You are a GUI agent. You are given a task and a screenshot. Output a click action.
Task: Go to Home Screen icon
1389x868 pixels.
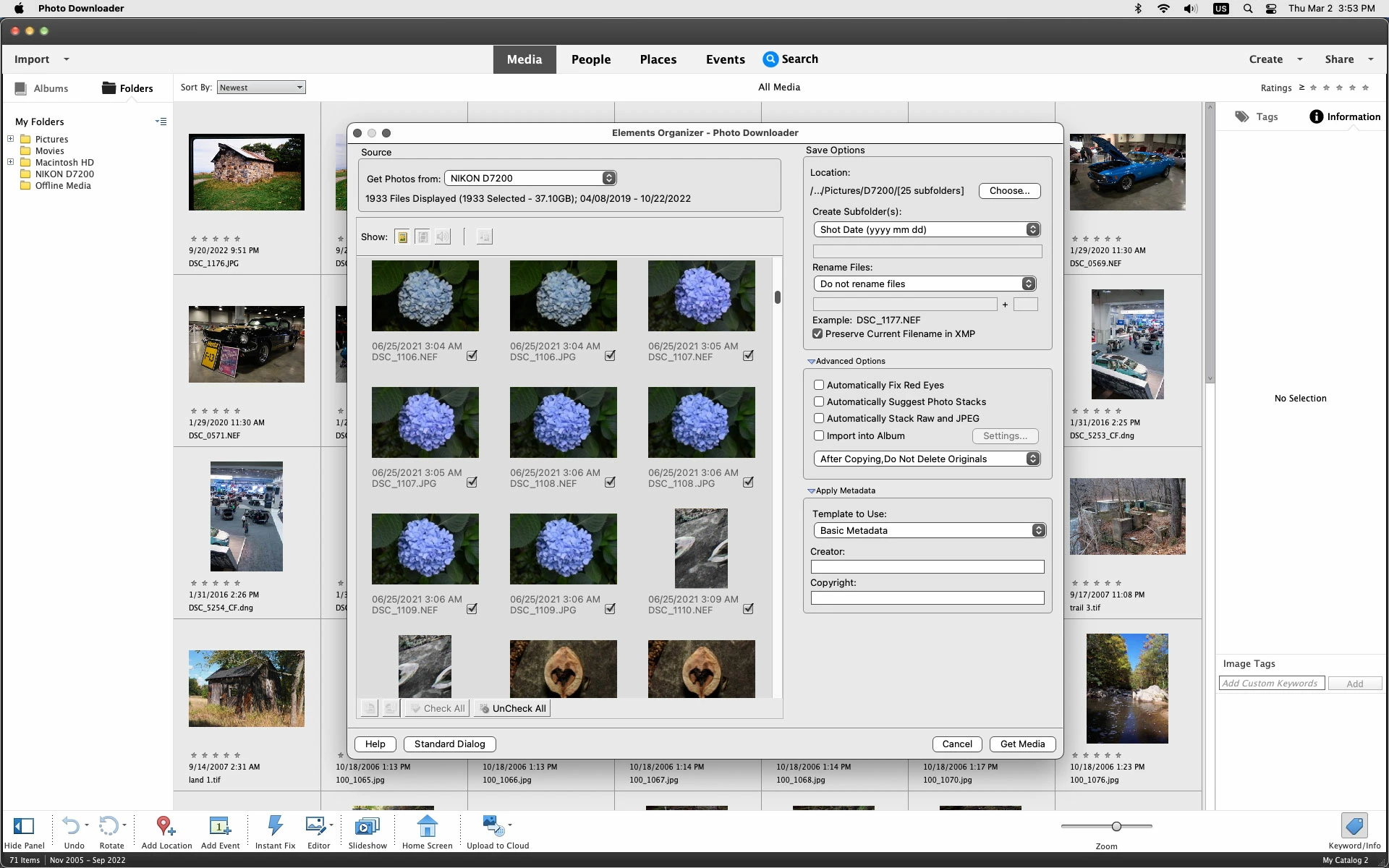427,826
